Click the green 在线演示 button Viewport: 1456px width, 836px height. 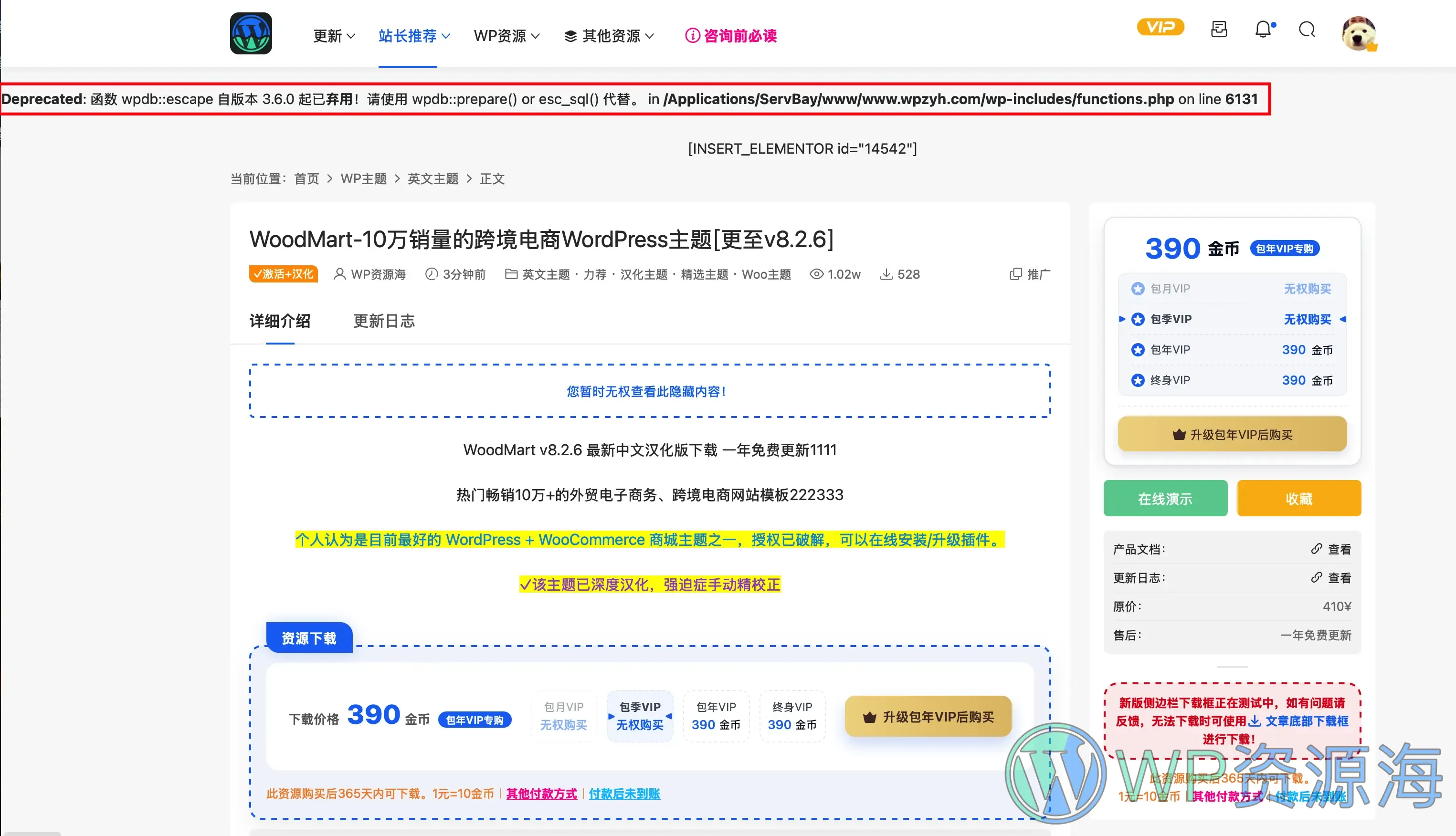click(x=1165, y=498)
